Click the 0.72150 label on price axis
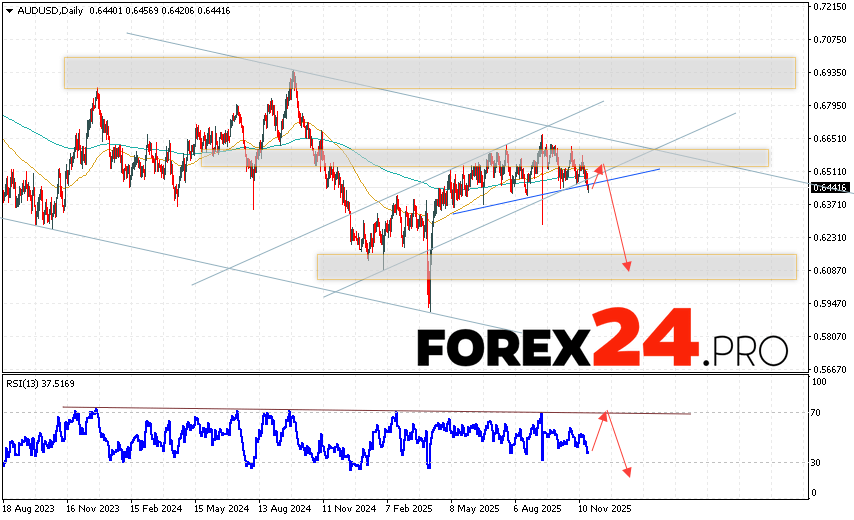The width and height of the screenshot is (854, 520). [830, 7]
